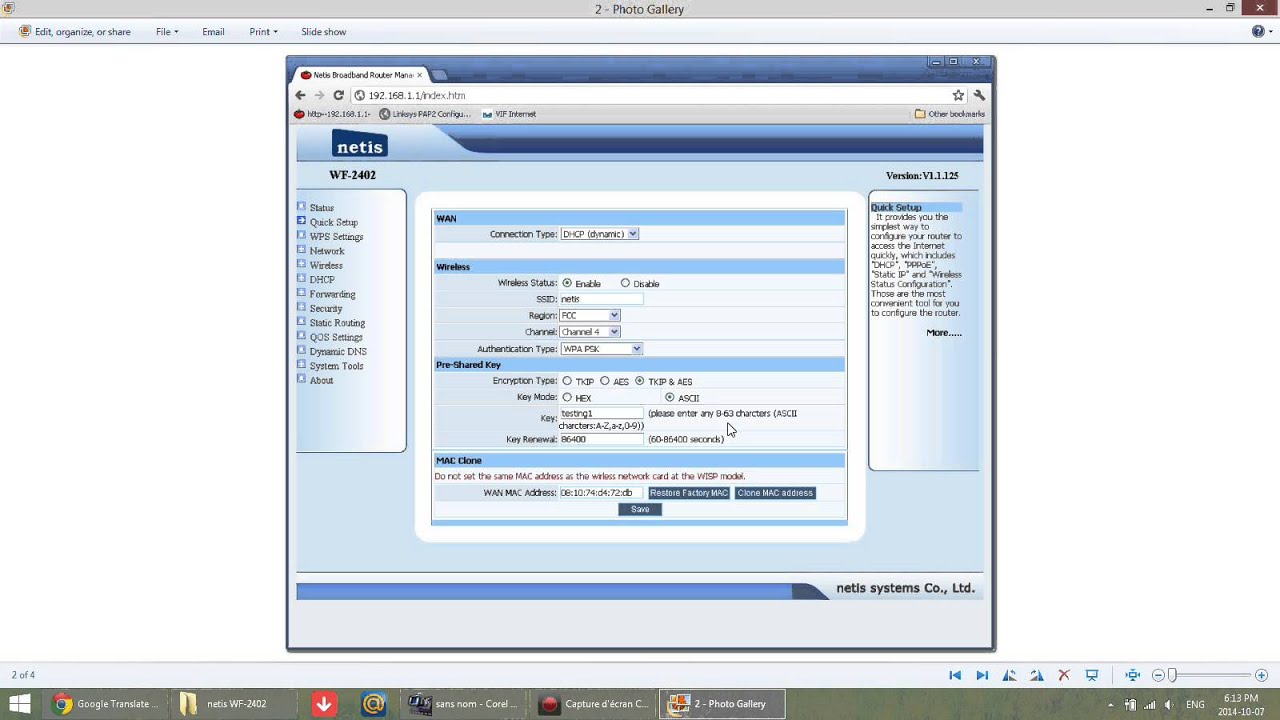Open File menu dropdown
Viewport: 1280px width, 720px height.
(x=167, y=32)
